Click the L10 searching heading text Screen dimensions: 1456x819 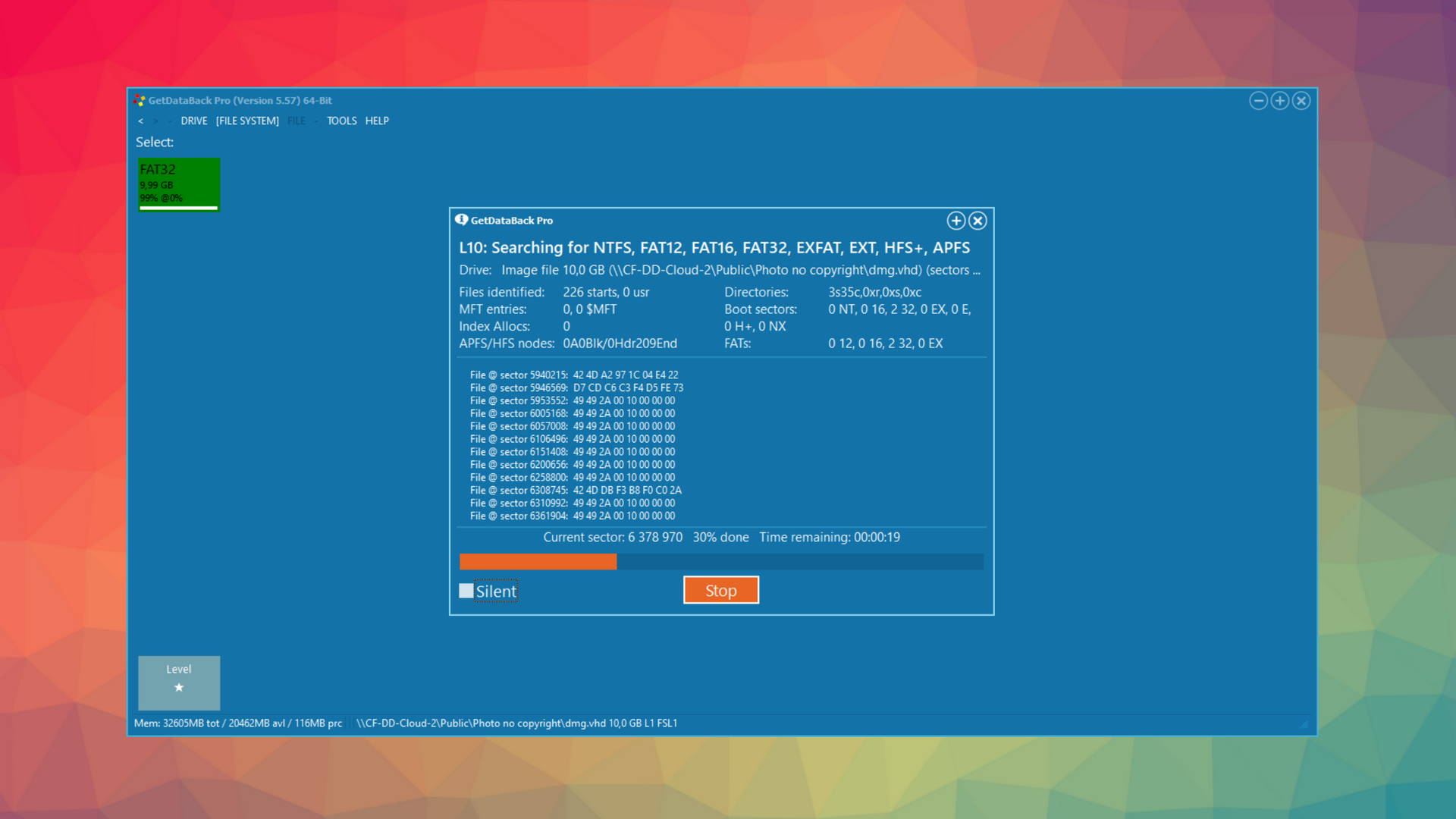[x=714, y=248]
